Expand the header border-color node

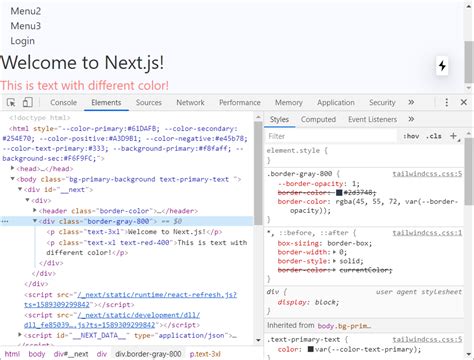pyautogui.click(x=35, y=210)
